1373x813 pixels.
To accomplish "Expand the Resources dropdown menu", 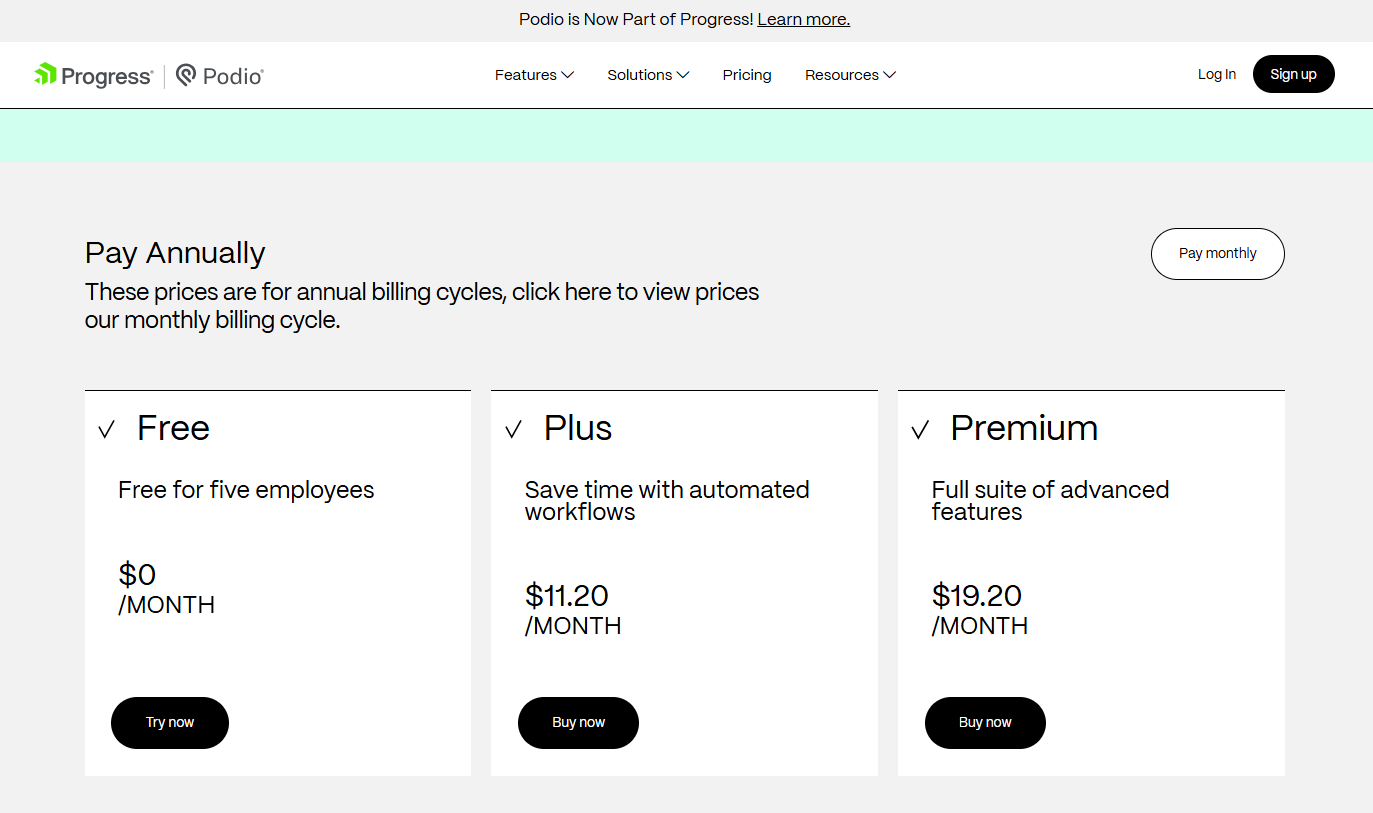I will [x=850, y=75].
